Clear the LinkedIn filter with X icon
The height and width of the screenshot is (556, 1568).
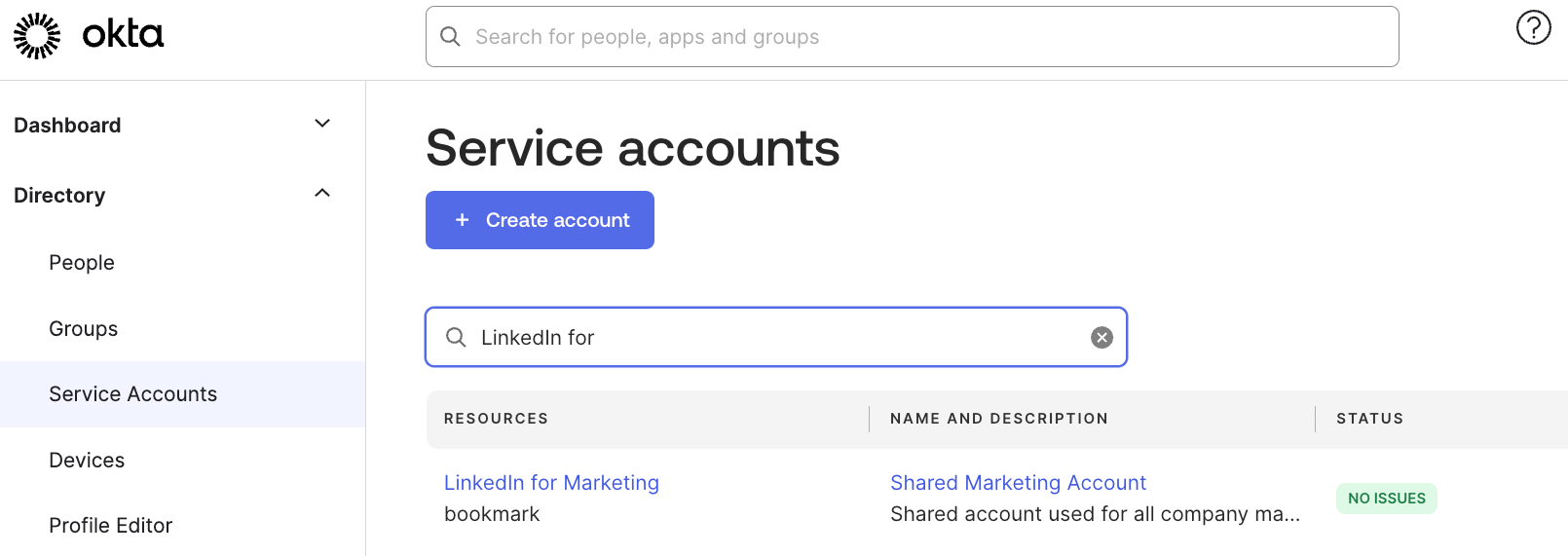(1101, 337)
